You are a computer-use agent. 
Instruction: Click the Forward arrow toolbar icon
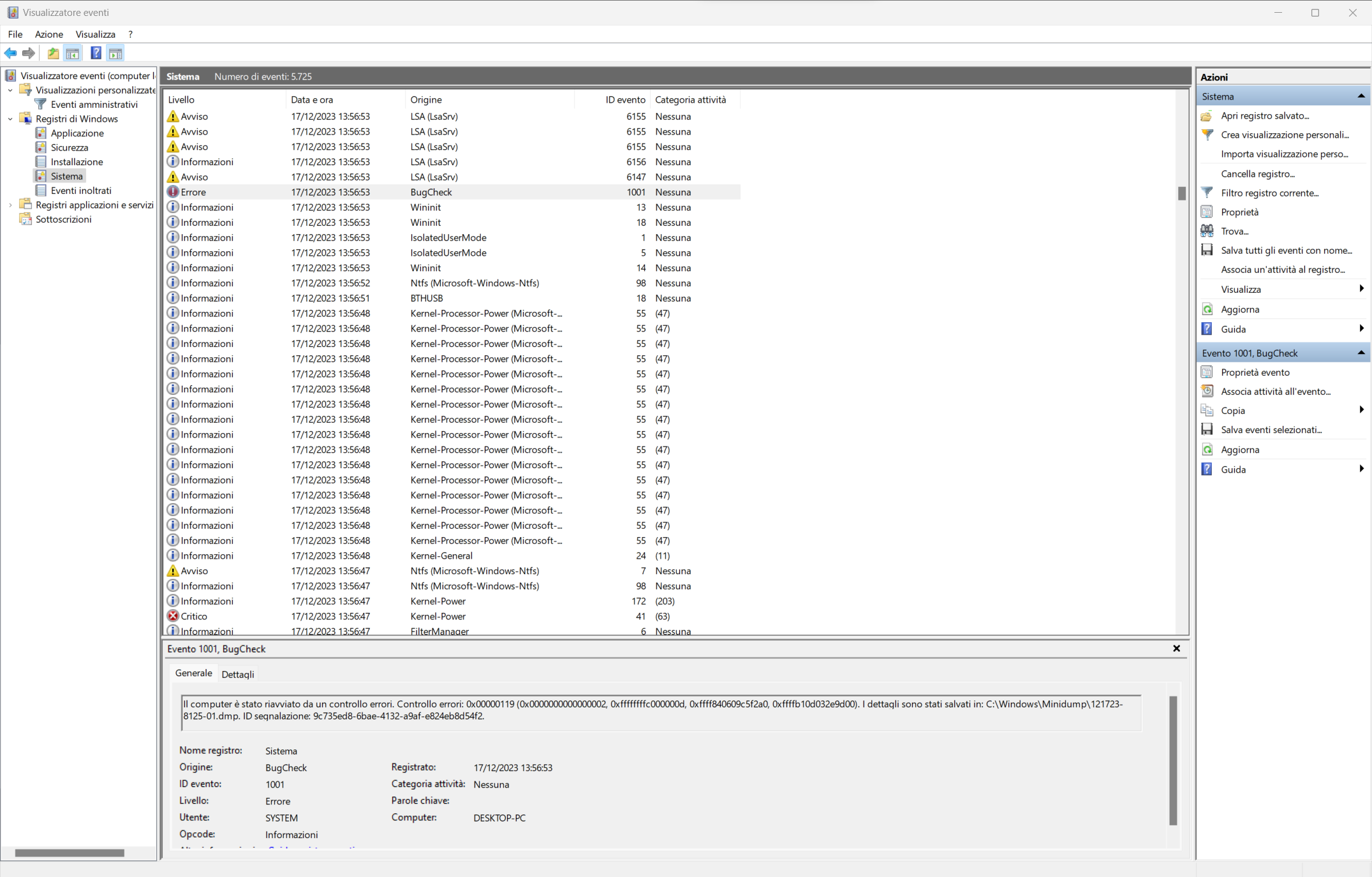28,54
